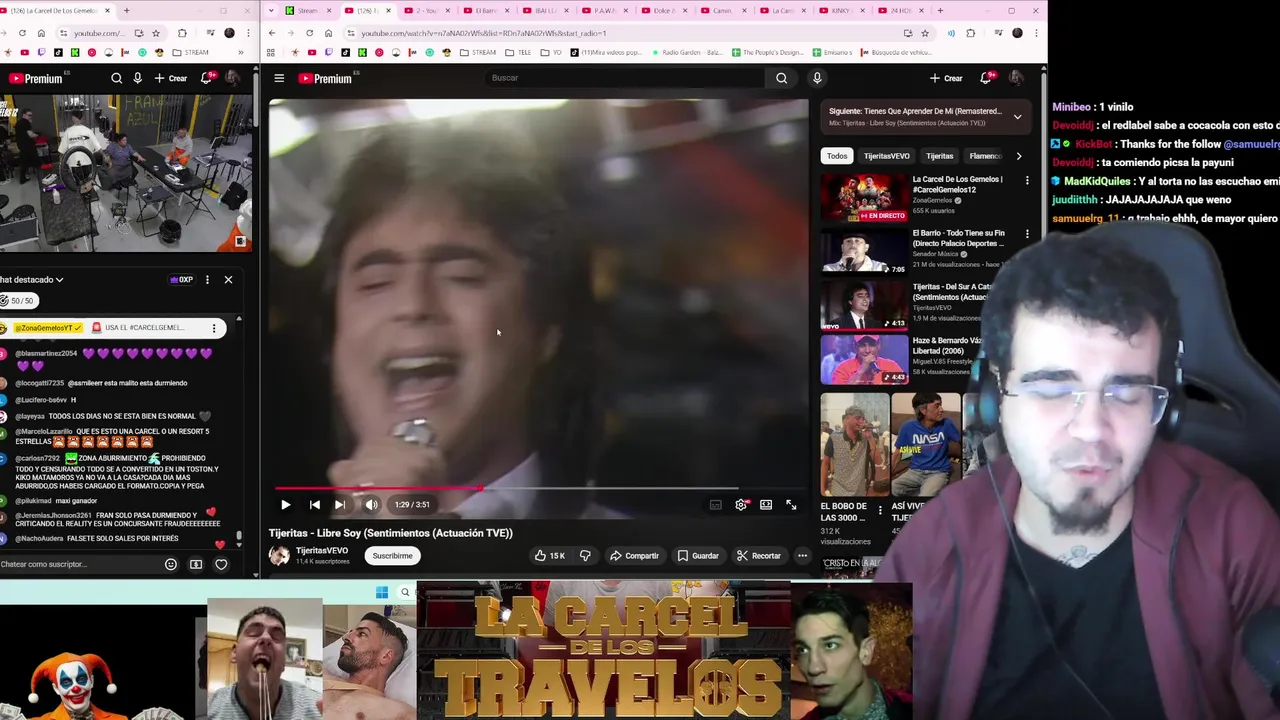Select the TijeritasVEVO filter chip

[x=887, y=156]
